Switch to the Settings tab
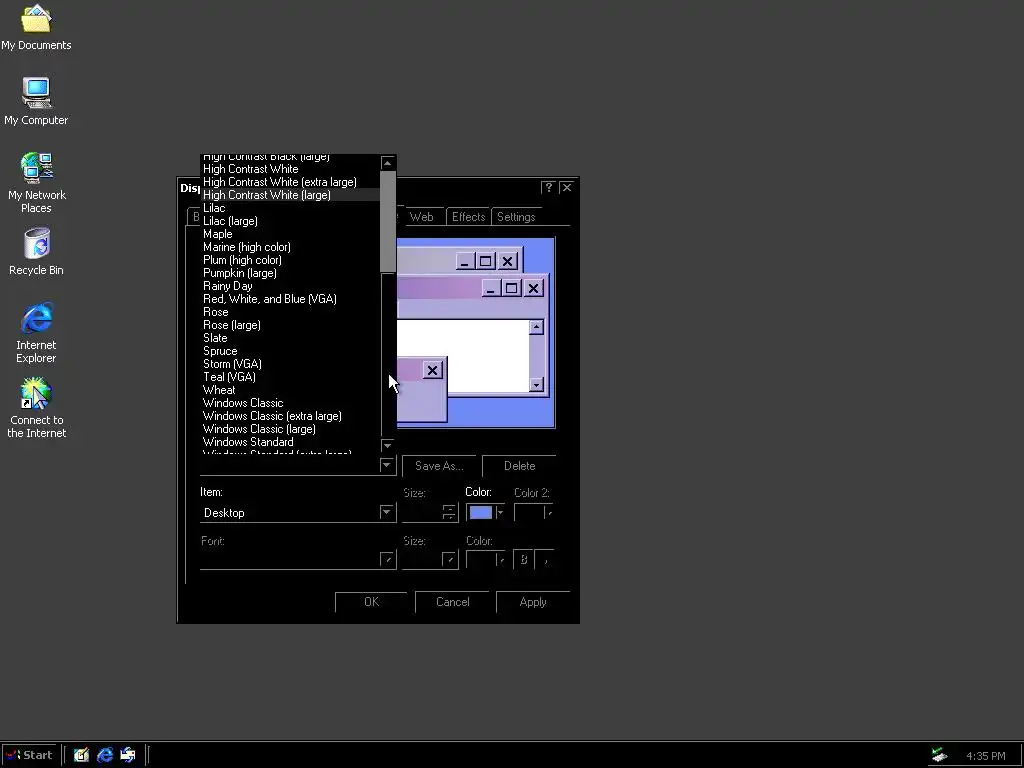Screen dimensions: 1024x768 516,217
